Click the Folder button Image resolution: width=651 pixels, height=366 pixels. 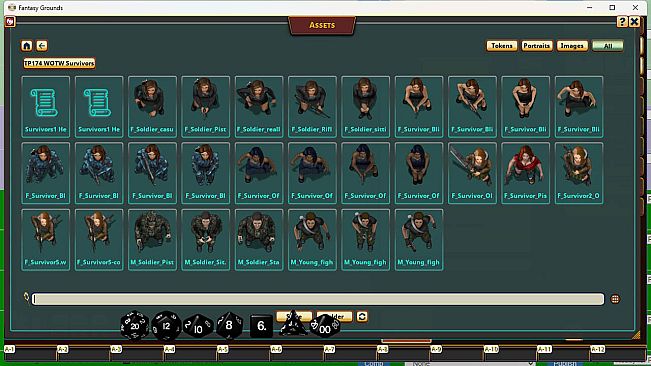tap(335, 316)
